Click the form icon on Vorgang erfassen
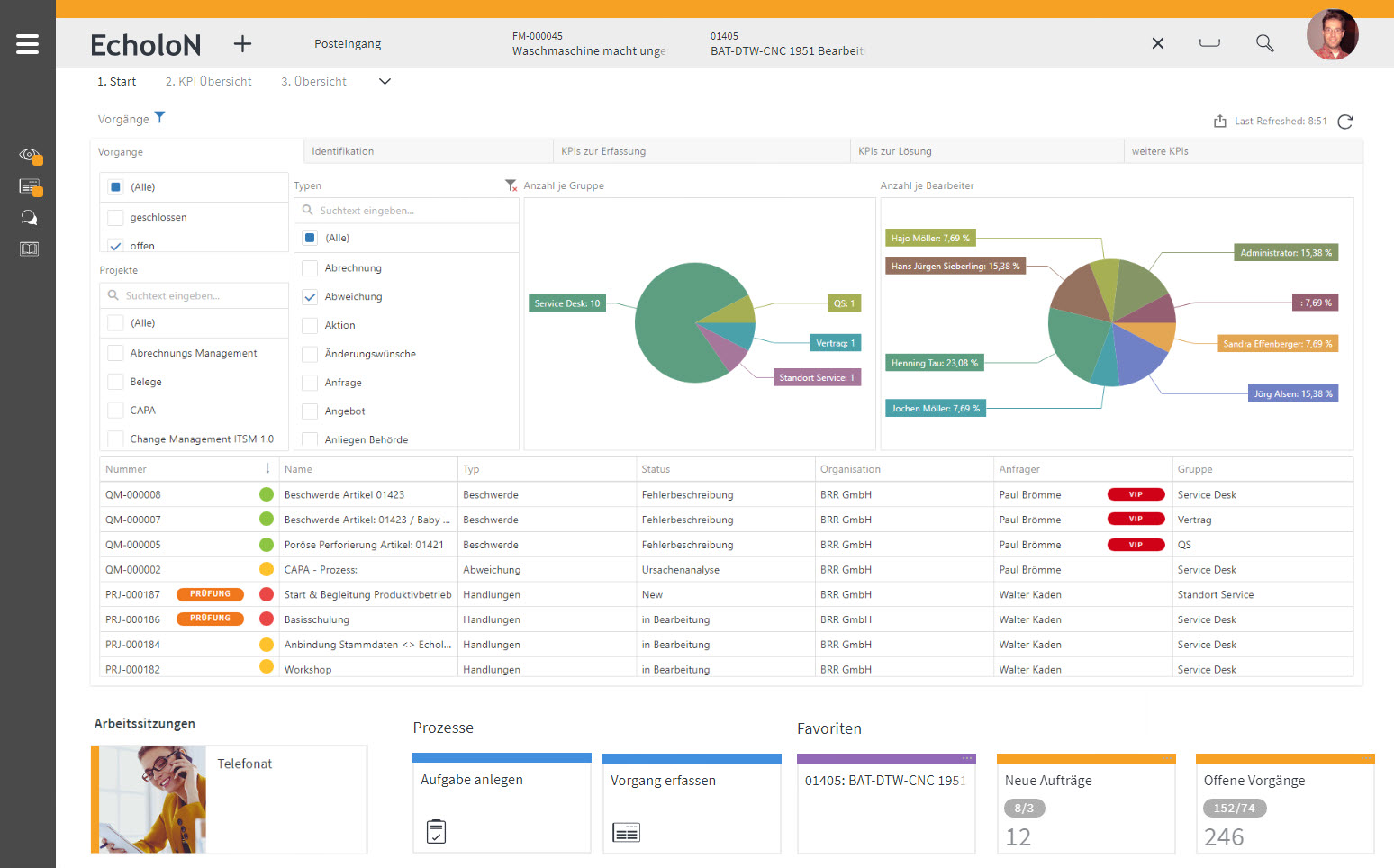 click(x=626, y=832)
